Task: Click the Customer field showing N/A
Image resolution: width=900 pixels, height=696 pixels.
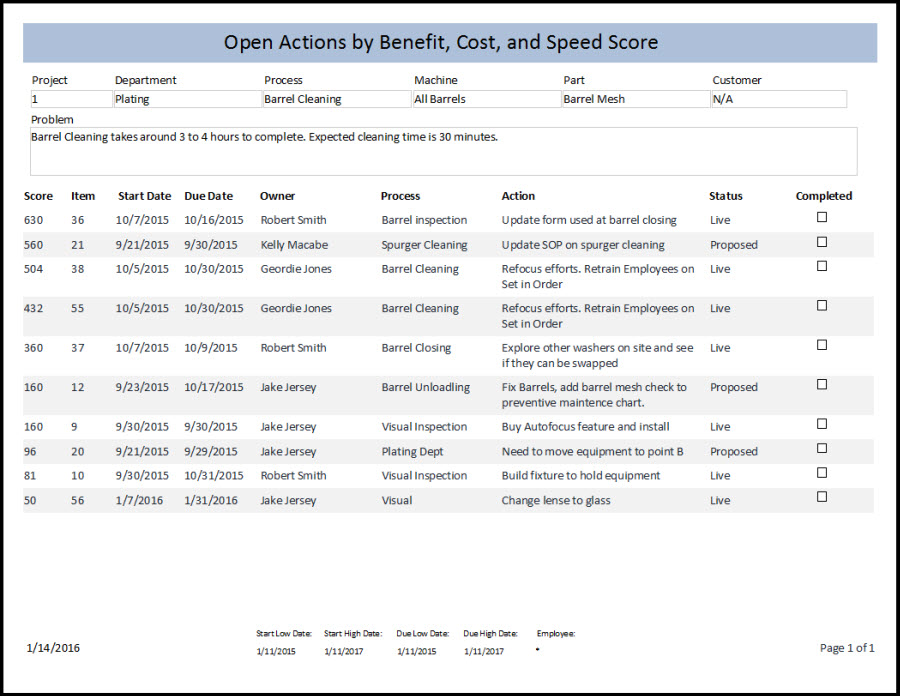Action: [x=778, y=99]
